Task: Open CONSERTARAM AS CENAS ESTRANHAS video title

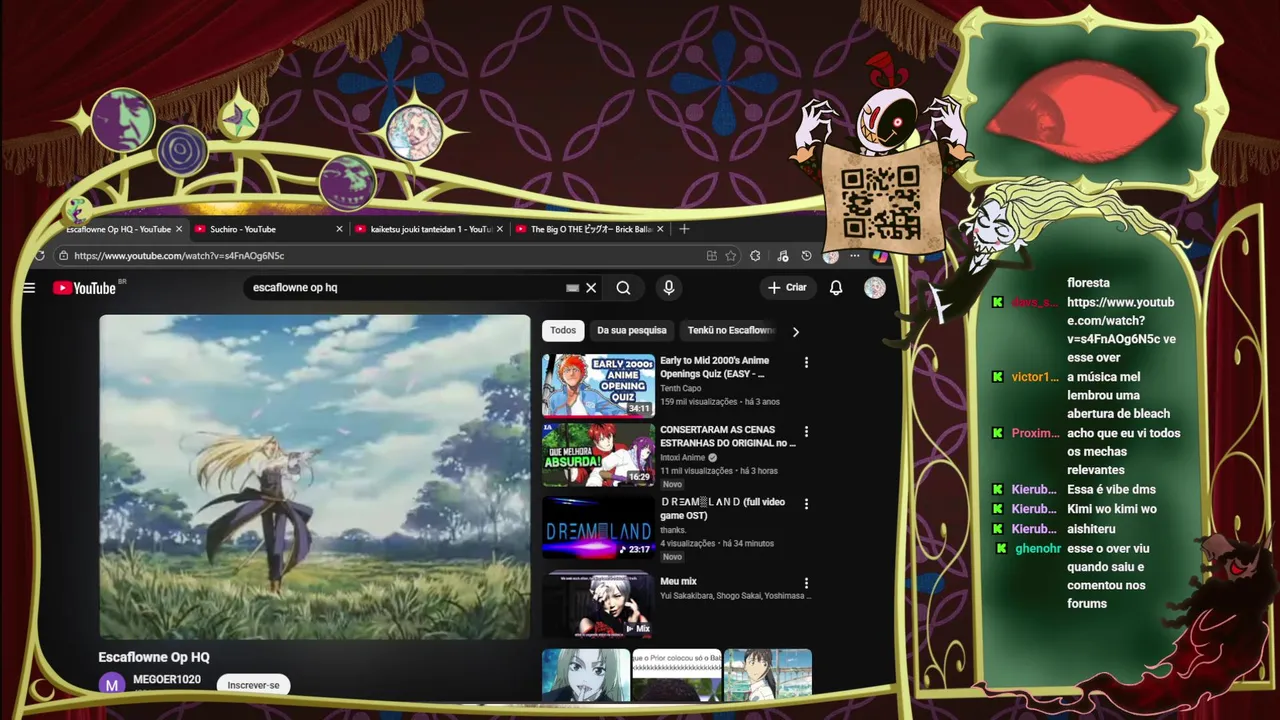Action: coord(728,436)
